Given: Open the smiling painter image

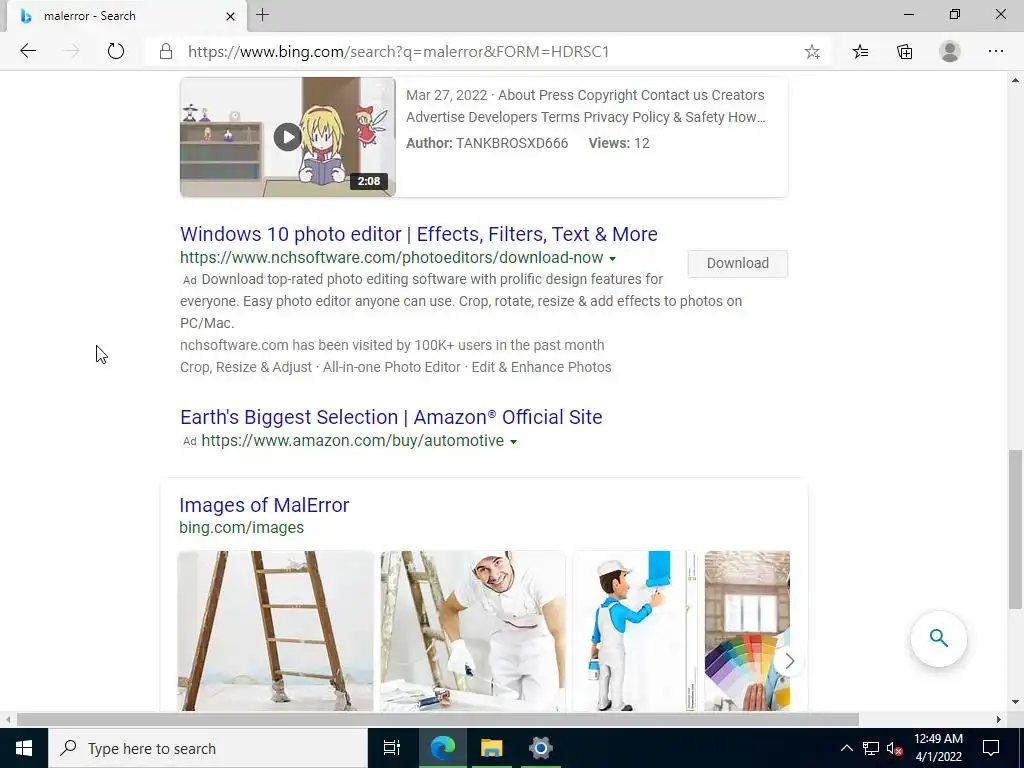Looking at the screenshot, I should click(473, 630).
